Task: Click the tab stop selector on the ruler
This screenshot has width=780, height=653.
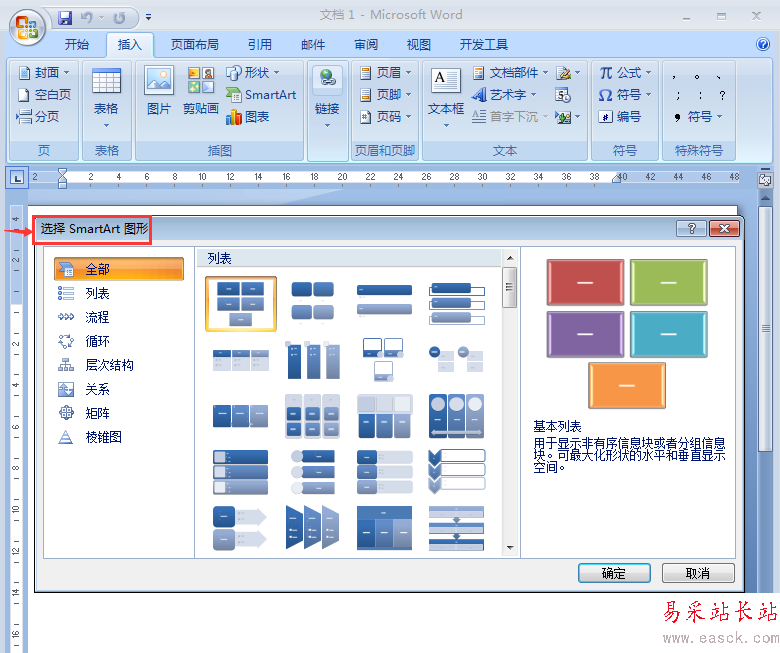Action: click(17, 178)
